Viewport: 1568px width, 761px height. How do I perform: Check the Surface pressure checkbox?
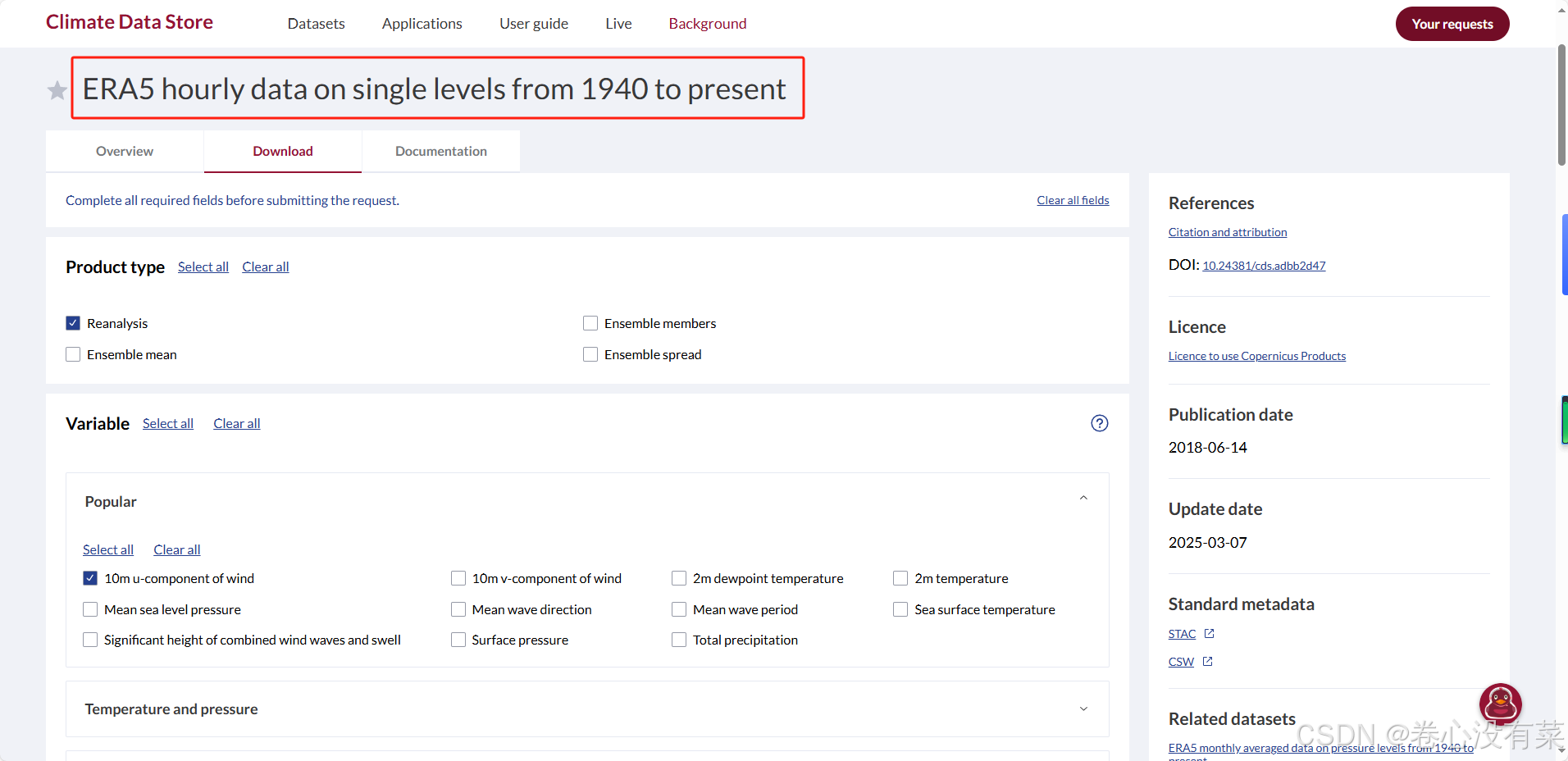pyautogui.click(x=458, y=640)
